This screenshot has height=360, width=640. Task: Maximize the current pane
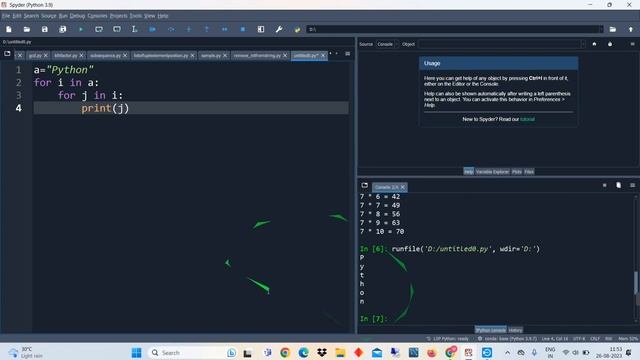point(261,29)
